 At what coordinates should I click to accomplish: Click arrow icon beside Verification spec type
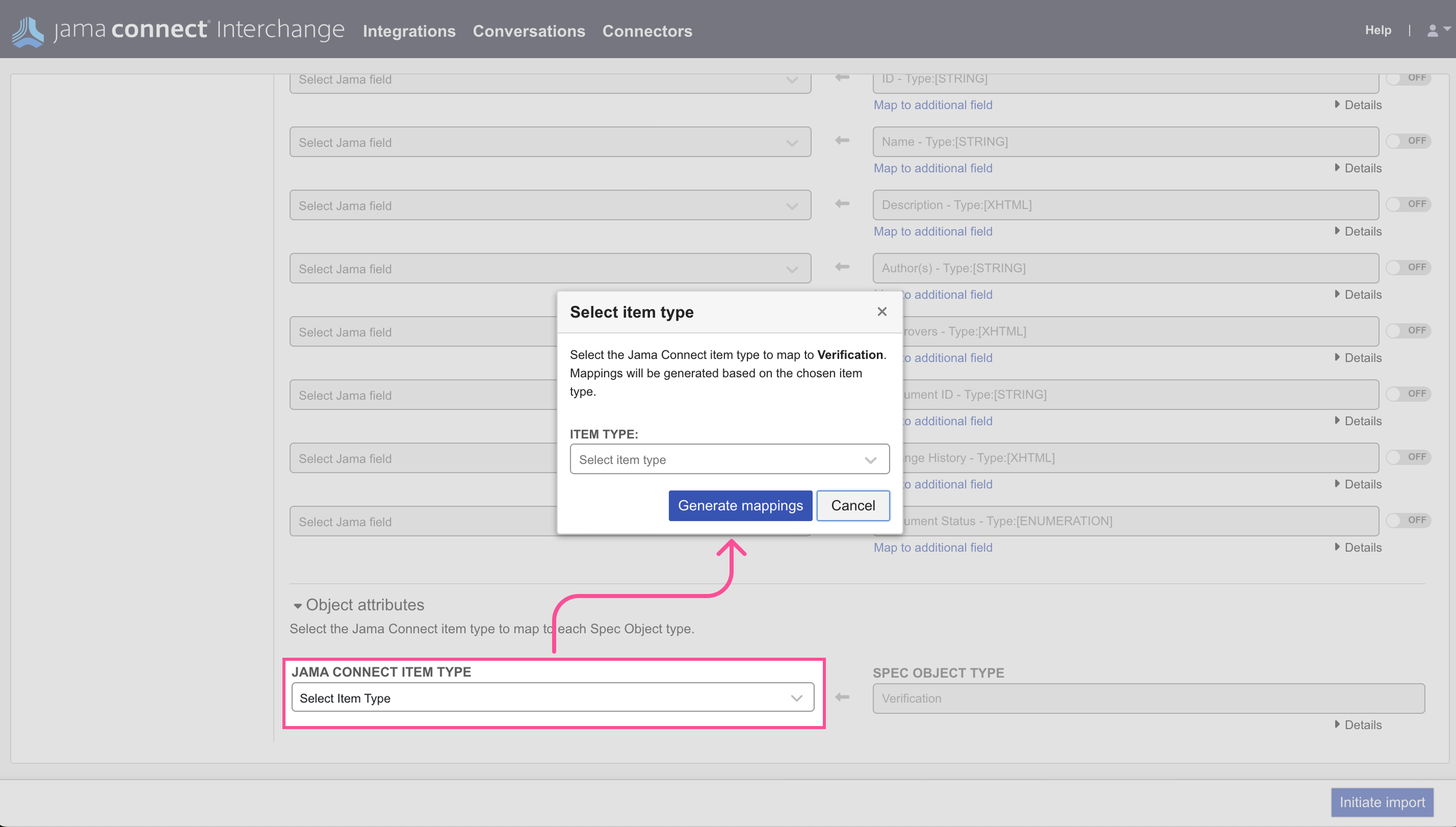coord(842,697)
